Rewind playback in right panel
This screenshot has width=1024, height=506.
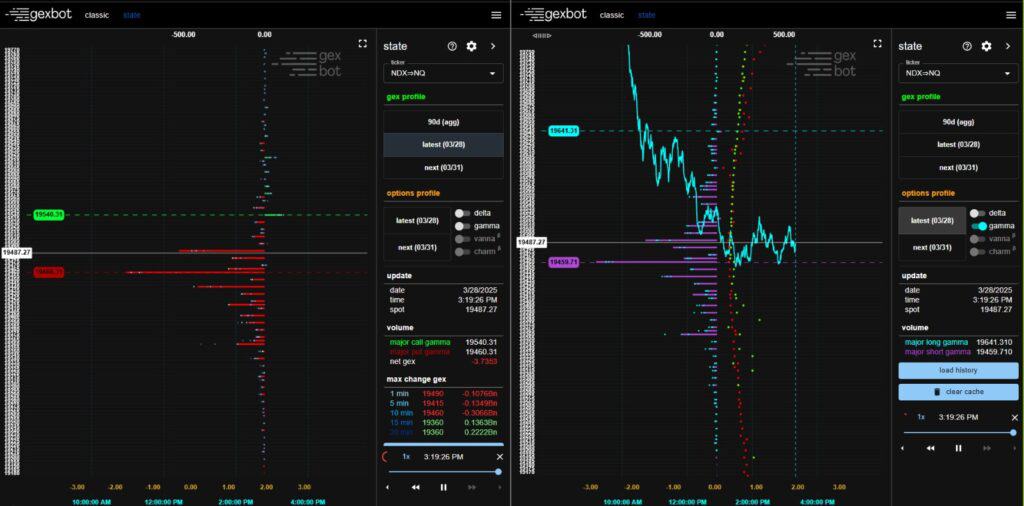click(x=930, y=448)
